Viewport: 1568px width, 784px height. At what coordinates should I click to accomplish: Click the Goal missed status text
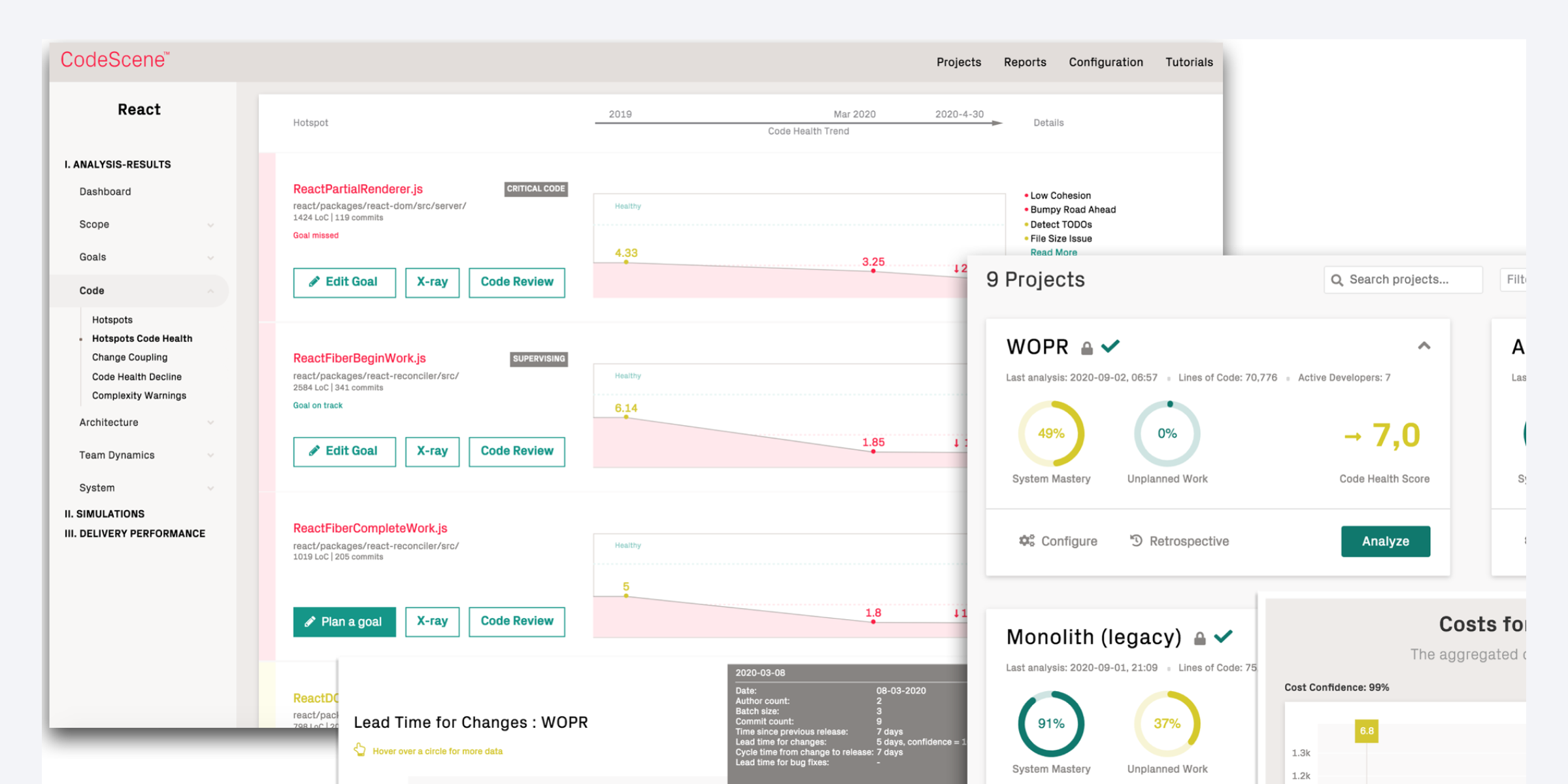pyautogui.click(x=316, y=235)
